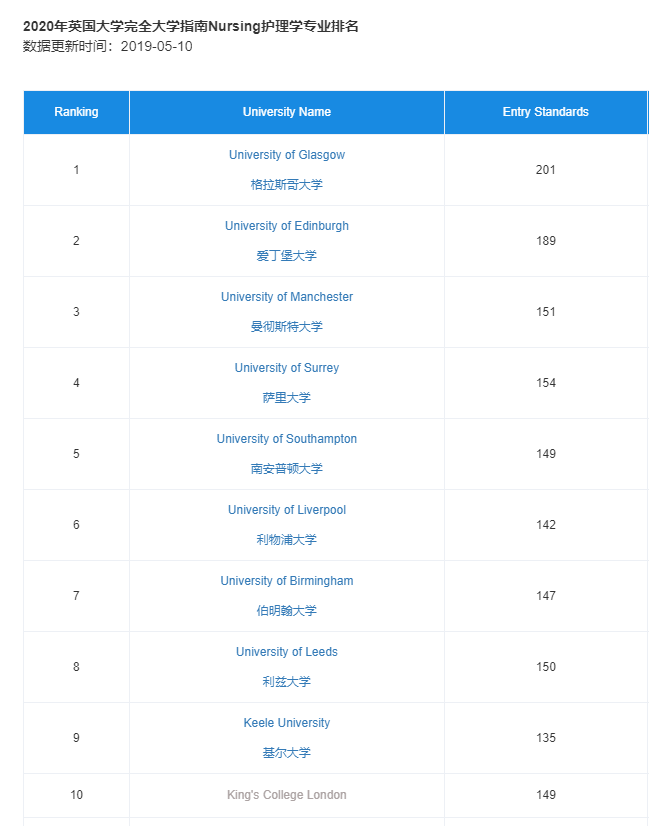Open the 爱丁堡大学 link
The width and height of the screenshot is (649, 826).
[287, 255]
